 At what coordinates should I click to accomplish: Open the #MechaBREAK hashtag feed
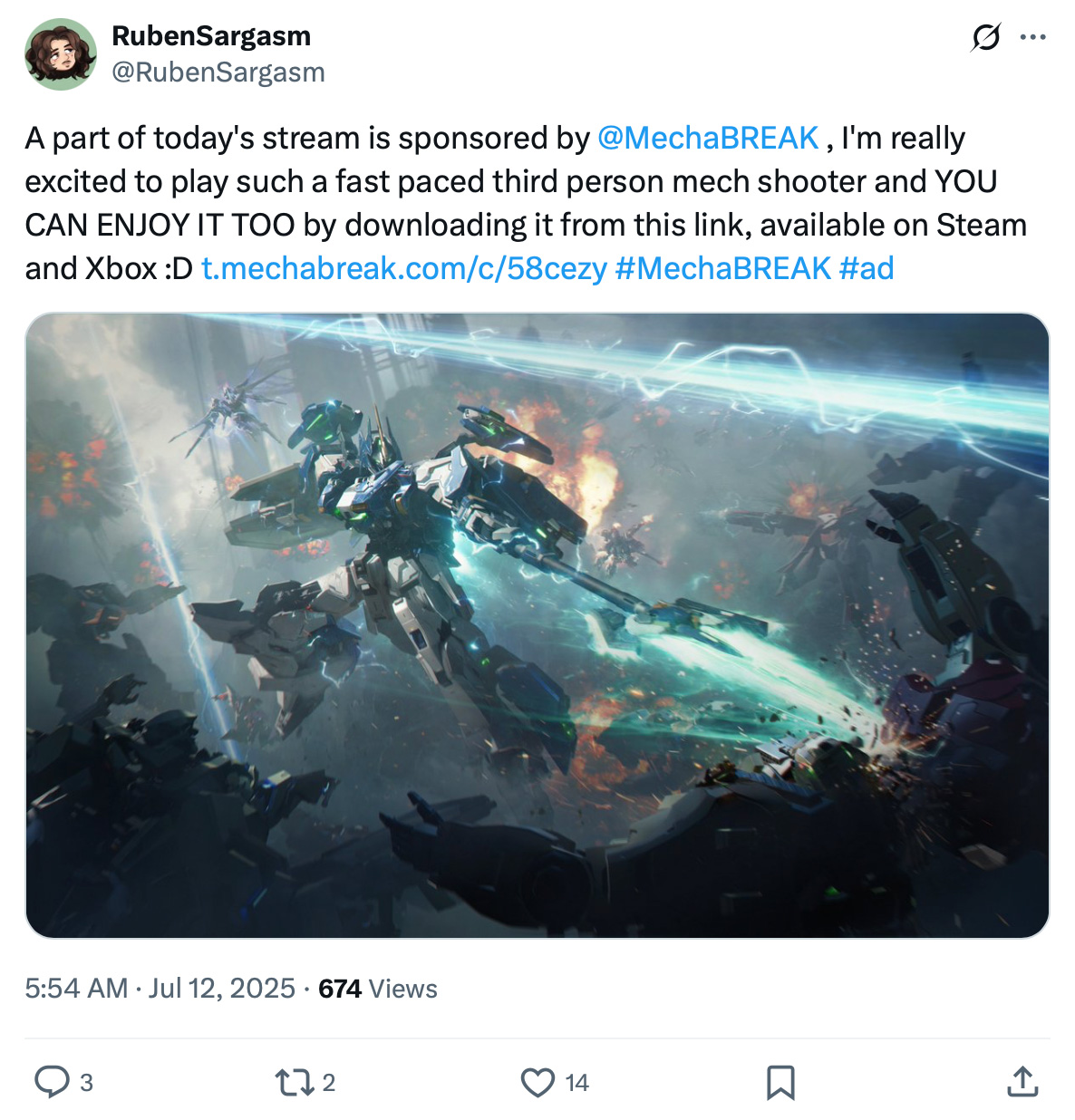[721, 267]
